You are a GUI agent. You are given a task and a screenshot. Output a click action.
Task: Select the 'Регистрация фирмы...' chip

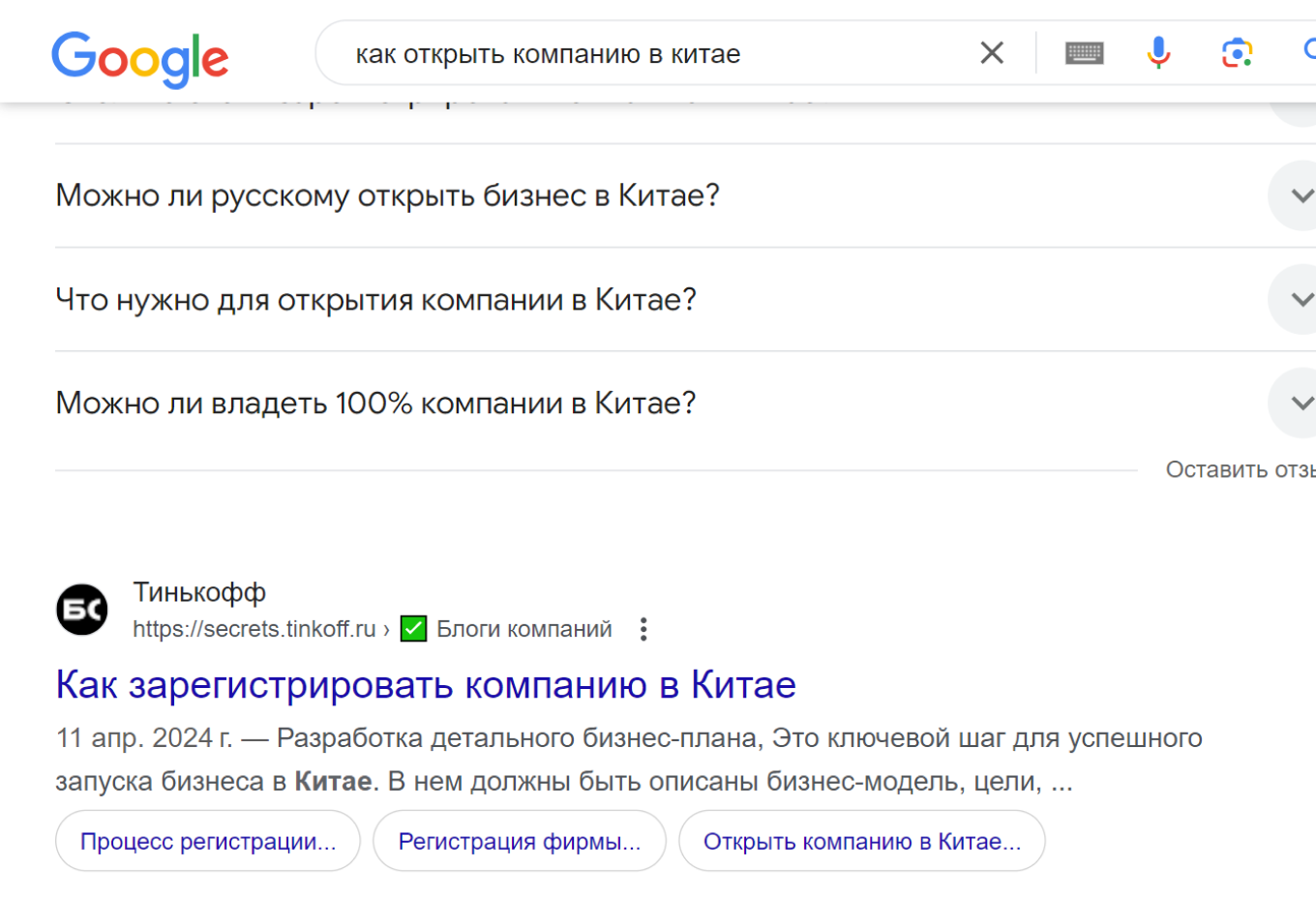coord(519,841)
